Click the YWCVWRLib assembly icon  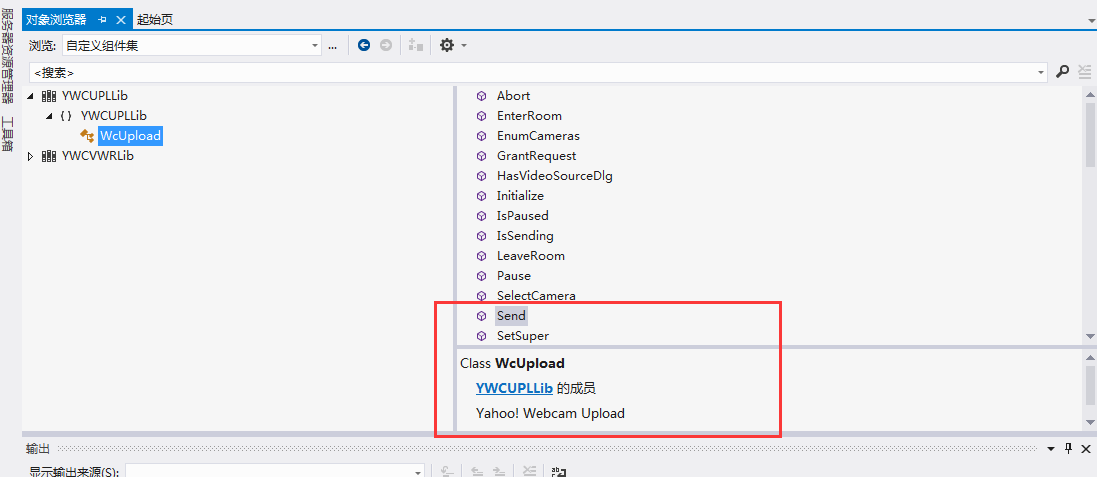[49, 156]
